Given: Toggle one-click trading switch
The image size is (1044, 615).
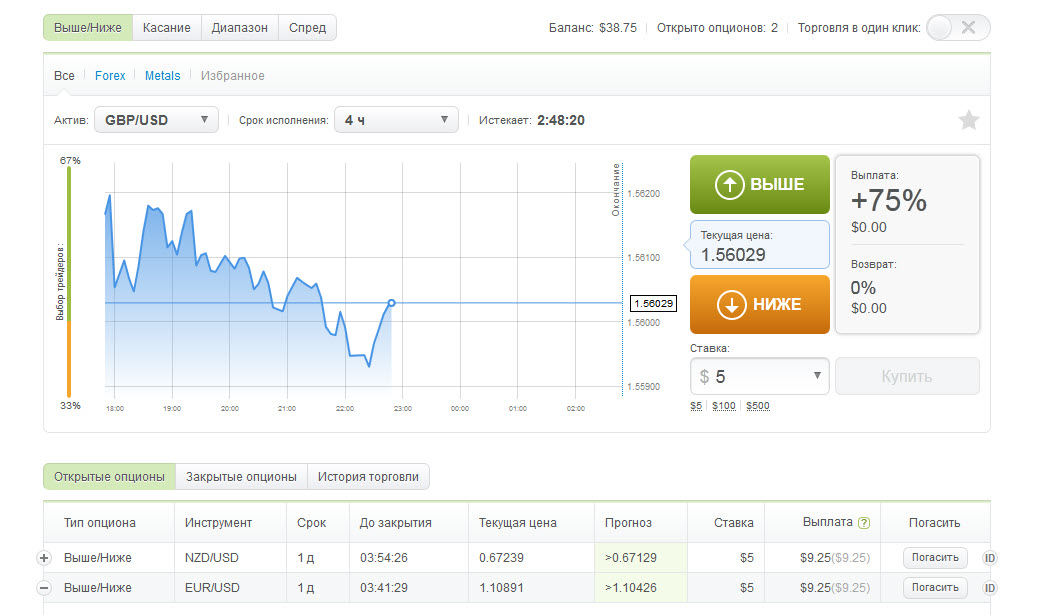Looking at the screenshot, I should pyautogui.click(x=957, y=28).
